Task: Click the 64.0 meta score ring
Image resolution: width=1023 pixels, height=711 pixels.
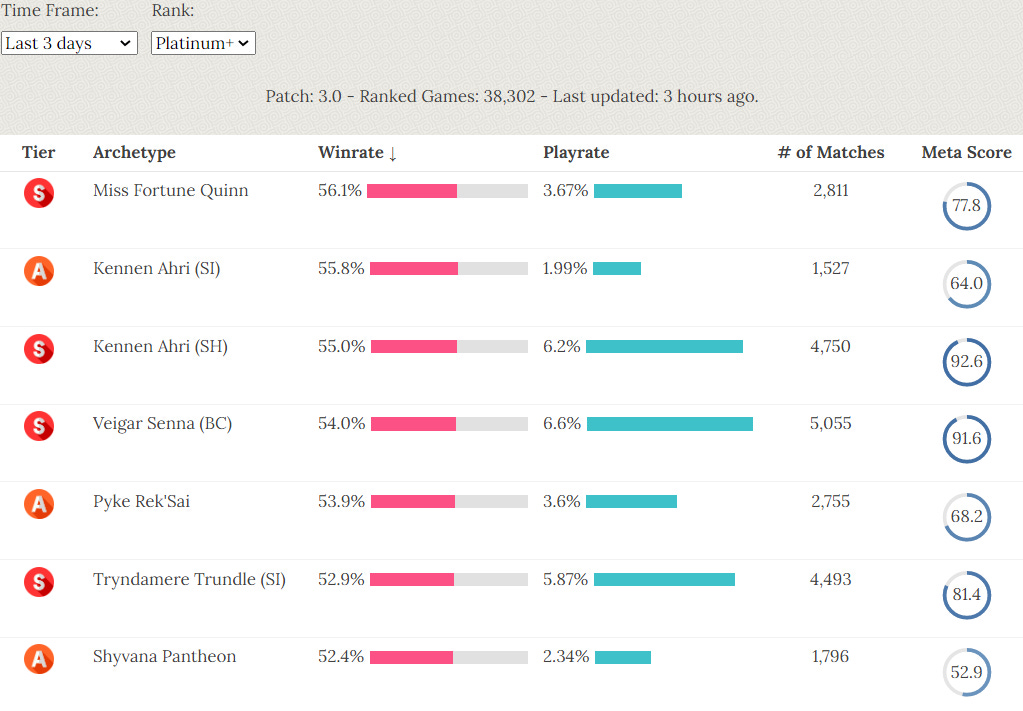Action: 967,284
